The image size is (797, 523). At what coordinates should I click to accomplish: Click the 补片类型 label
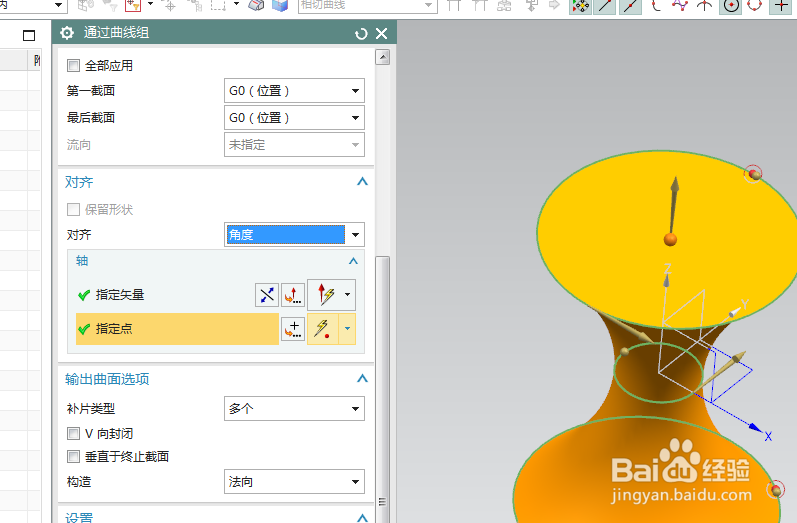pyautogui.click(x=91, y=409)
